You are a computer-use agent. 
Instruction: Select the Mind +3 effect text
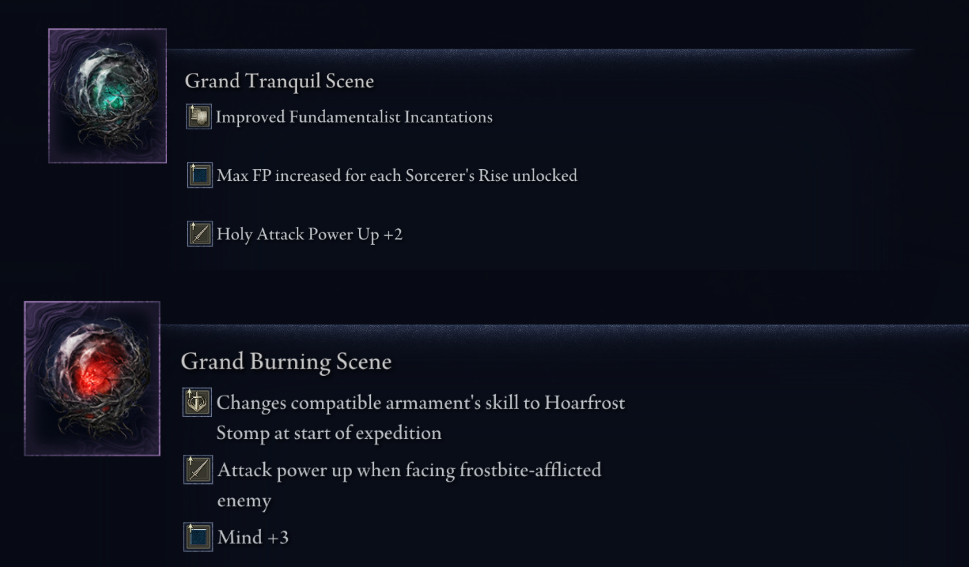[253, 537]
